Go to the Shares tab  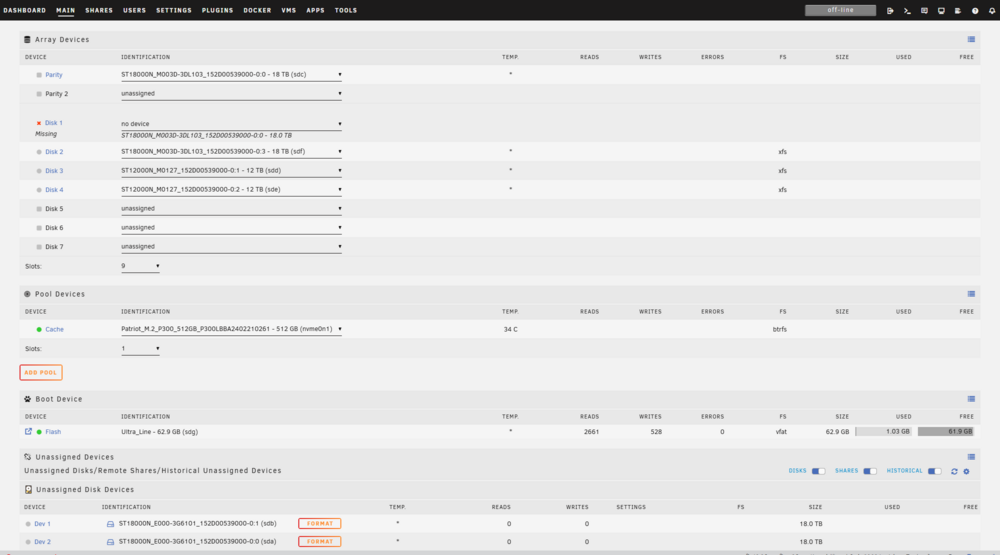(x=99, y=10)
